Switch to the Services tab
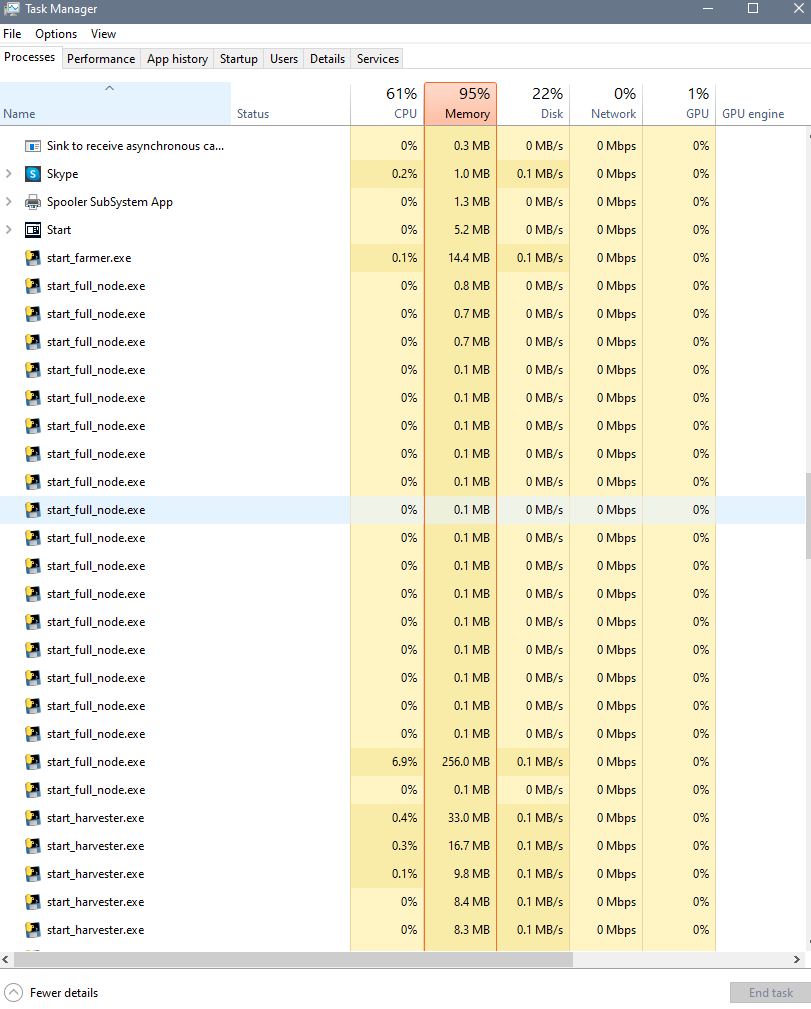This screenshot has width=811, height=1009. pos(378,59)
